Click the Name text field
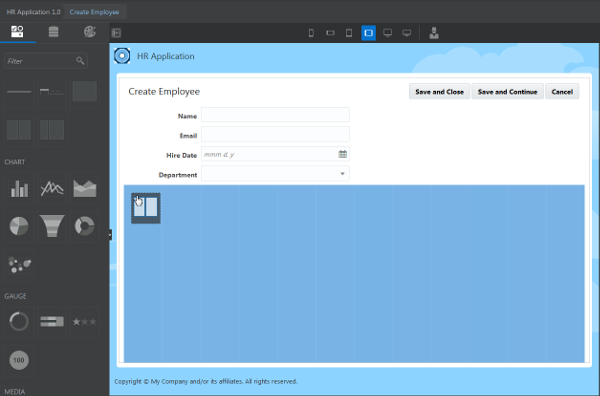This screenshot has width=600, height=396. click(x=275, y=115)
